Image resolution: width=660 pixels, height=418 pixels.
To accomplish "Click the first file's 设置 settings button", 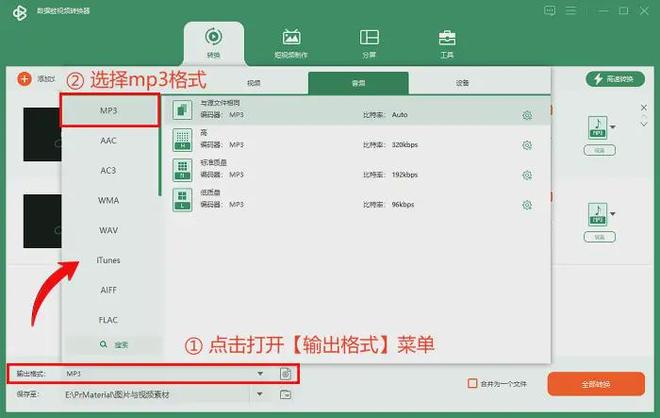I will coord(599,150).
